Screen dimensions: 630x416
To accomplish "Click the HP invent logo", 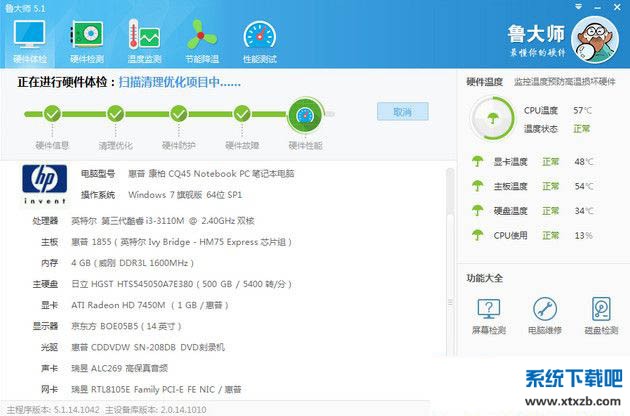I will pos(42,186).
